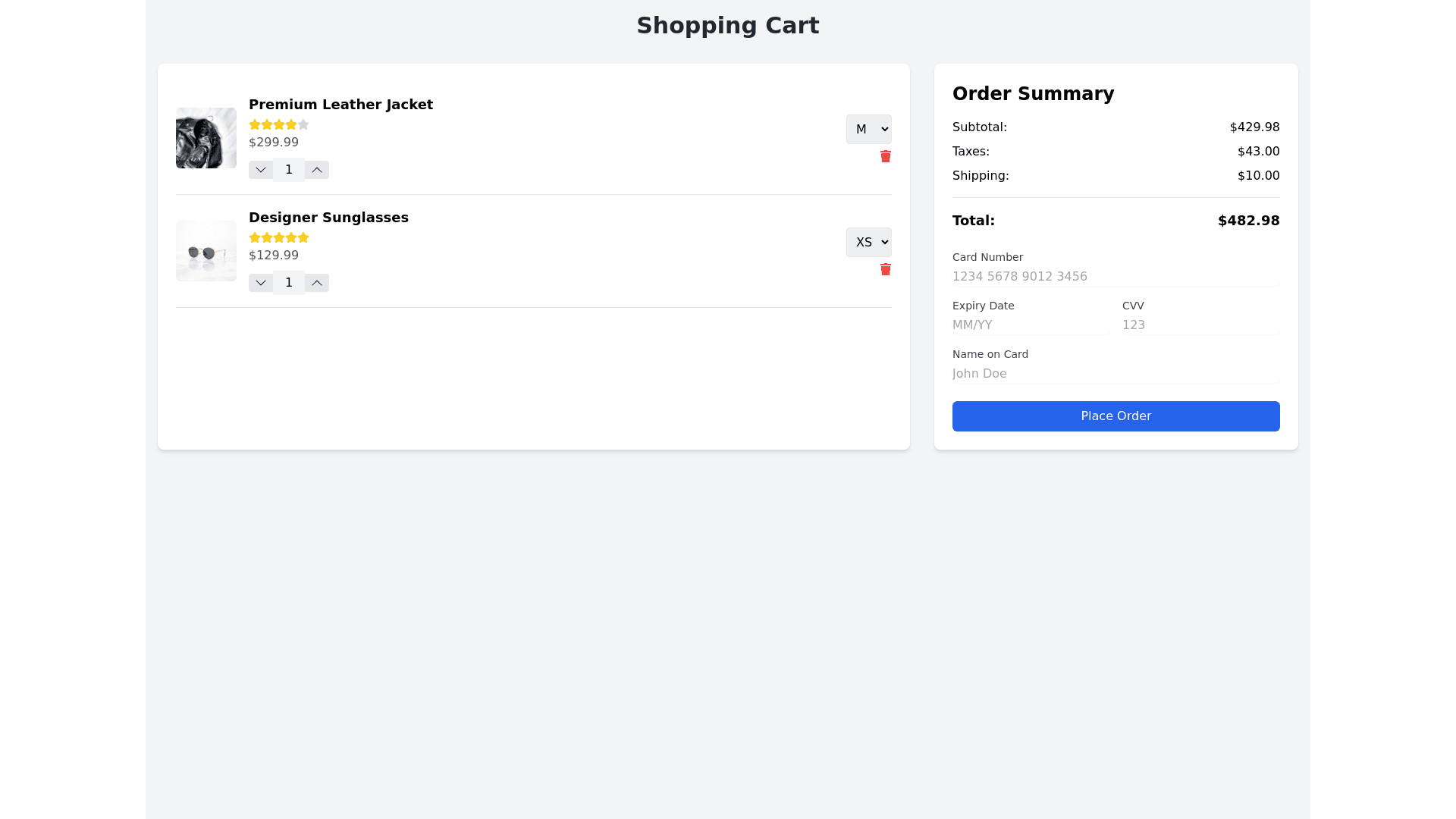Decrease Designer Sunglasses quantity

[x=260, y=283]
